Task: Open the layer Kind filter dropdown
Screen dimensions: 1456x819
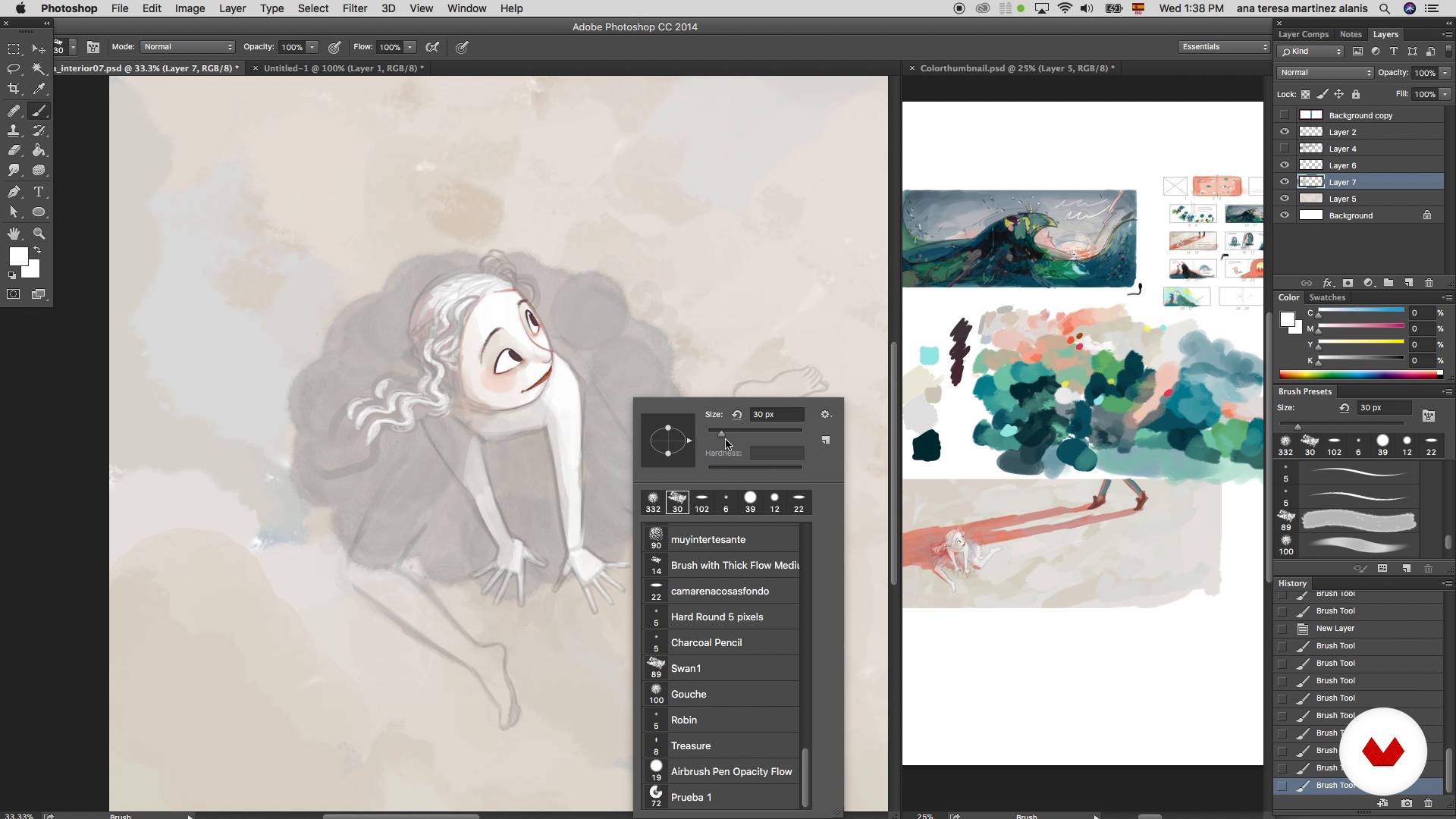Action: [1310, 52]
